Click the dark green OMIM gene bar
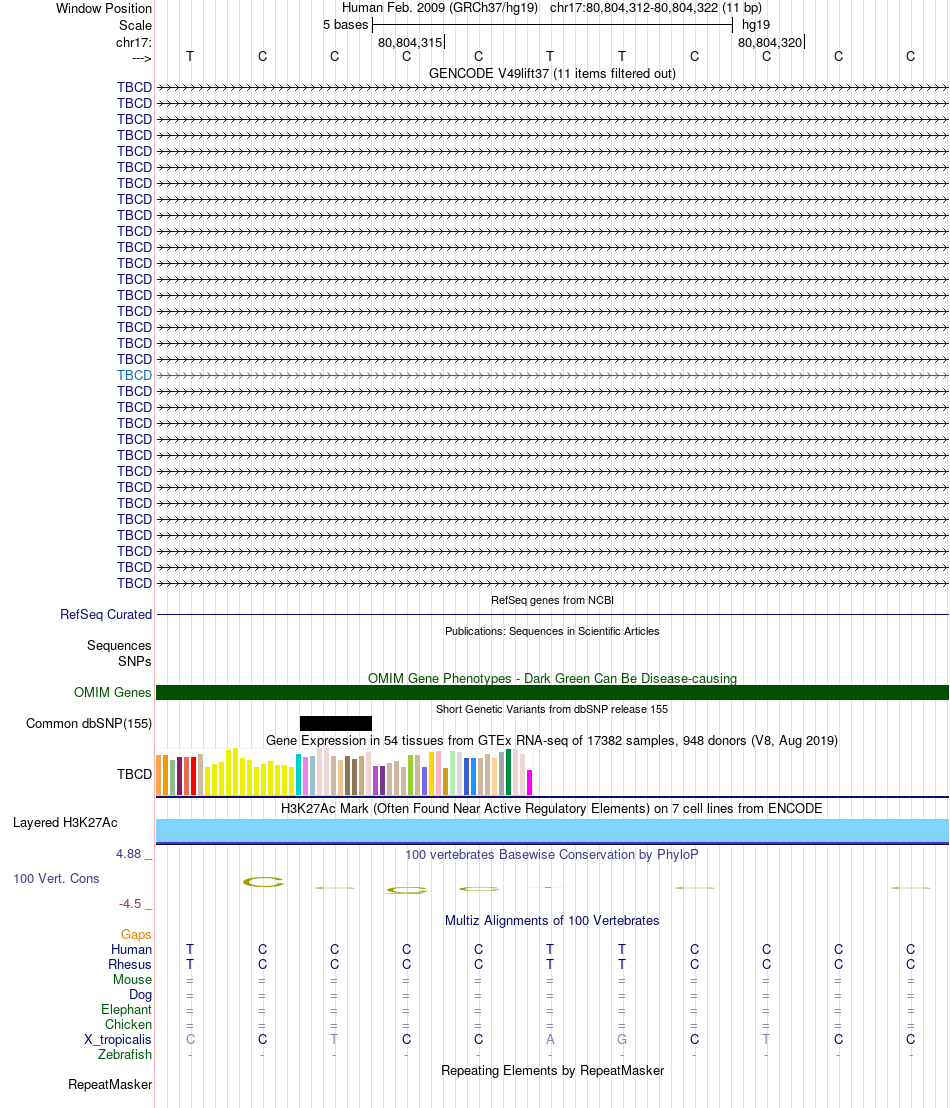 (x=552, y=692)
